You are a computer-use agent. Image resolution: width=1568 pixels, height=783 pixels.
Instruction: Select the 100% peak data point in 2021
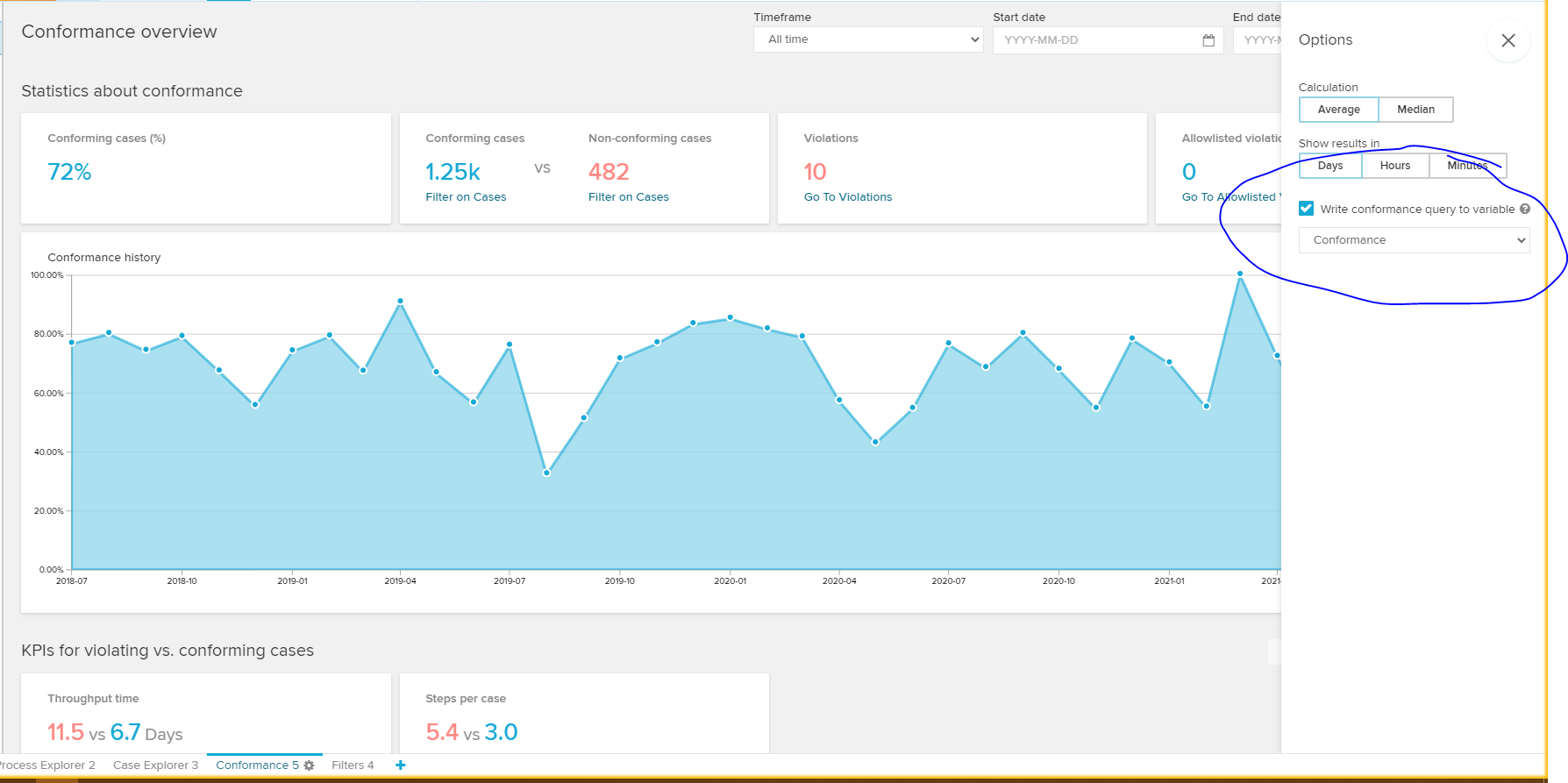tap(1240, 274)
